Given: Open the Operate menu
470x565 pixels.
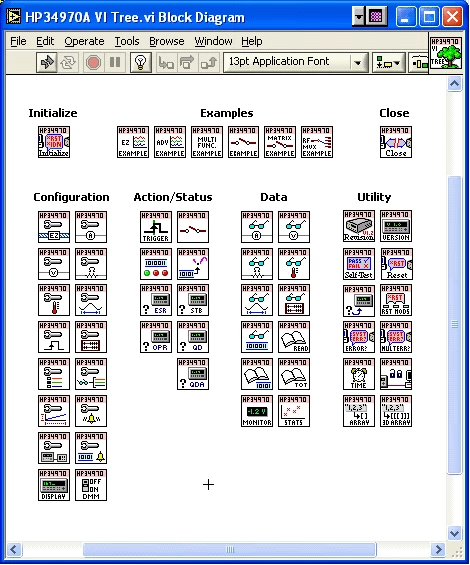Looking at the screenshot, I should pyautogui.click(x=84, y=41).
